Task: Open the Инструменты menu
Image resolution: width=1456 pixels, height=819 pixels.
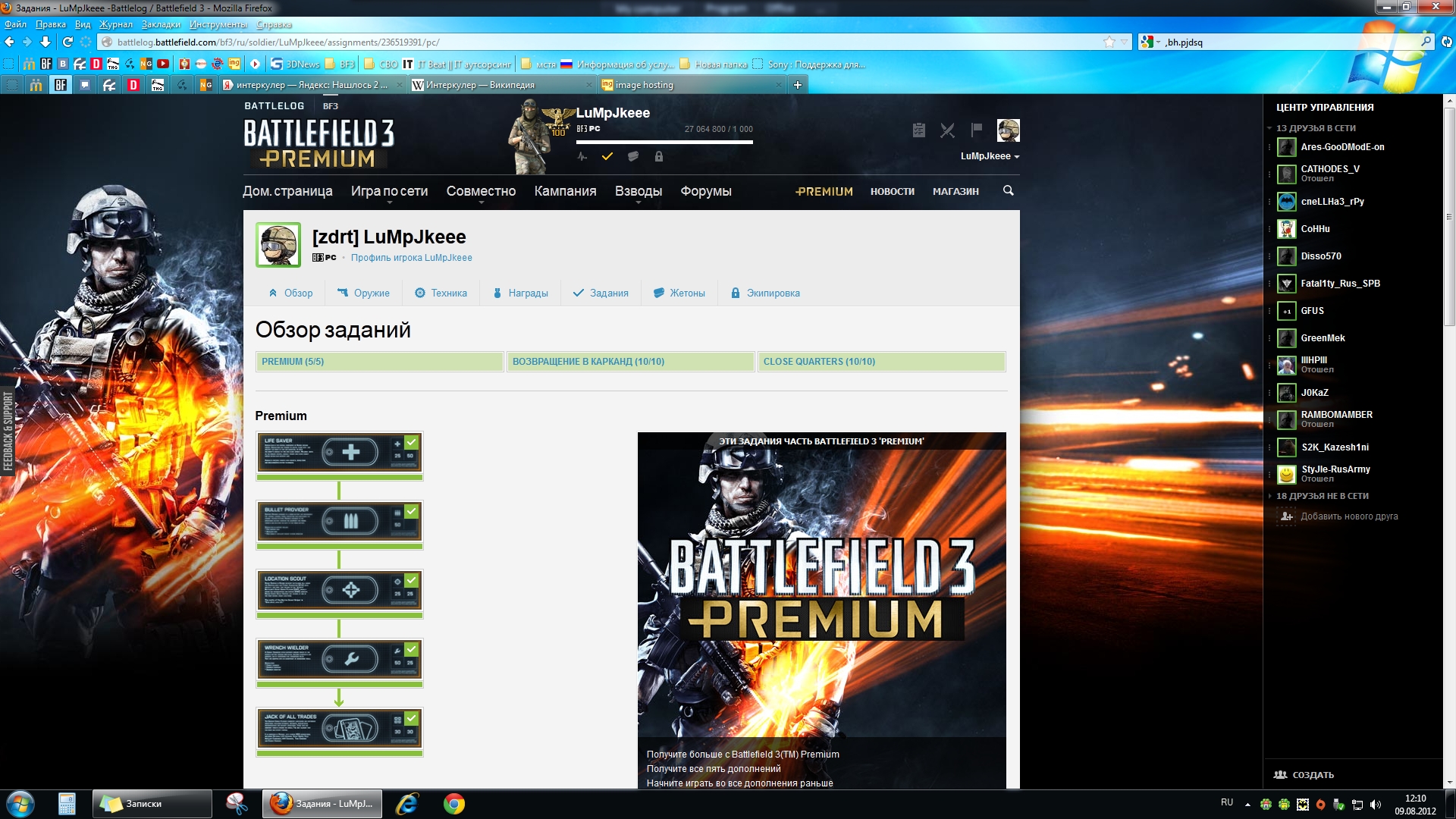Action: point(218,24)
